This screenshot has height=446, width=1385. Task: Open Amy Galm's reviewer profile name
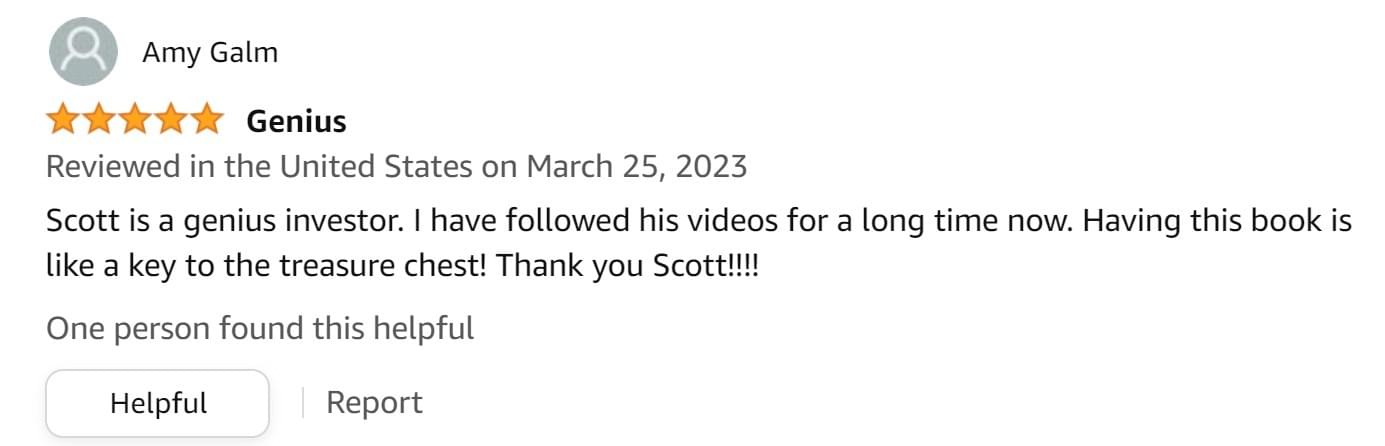point(210,52)
